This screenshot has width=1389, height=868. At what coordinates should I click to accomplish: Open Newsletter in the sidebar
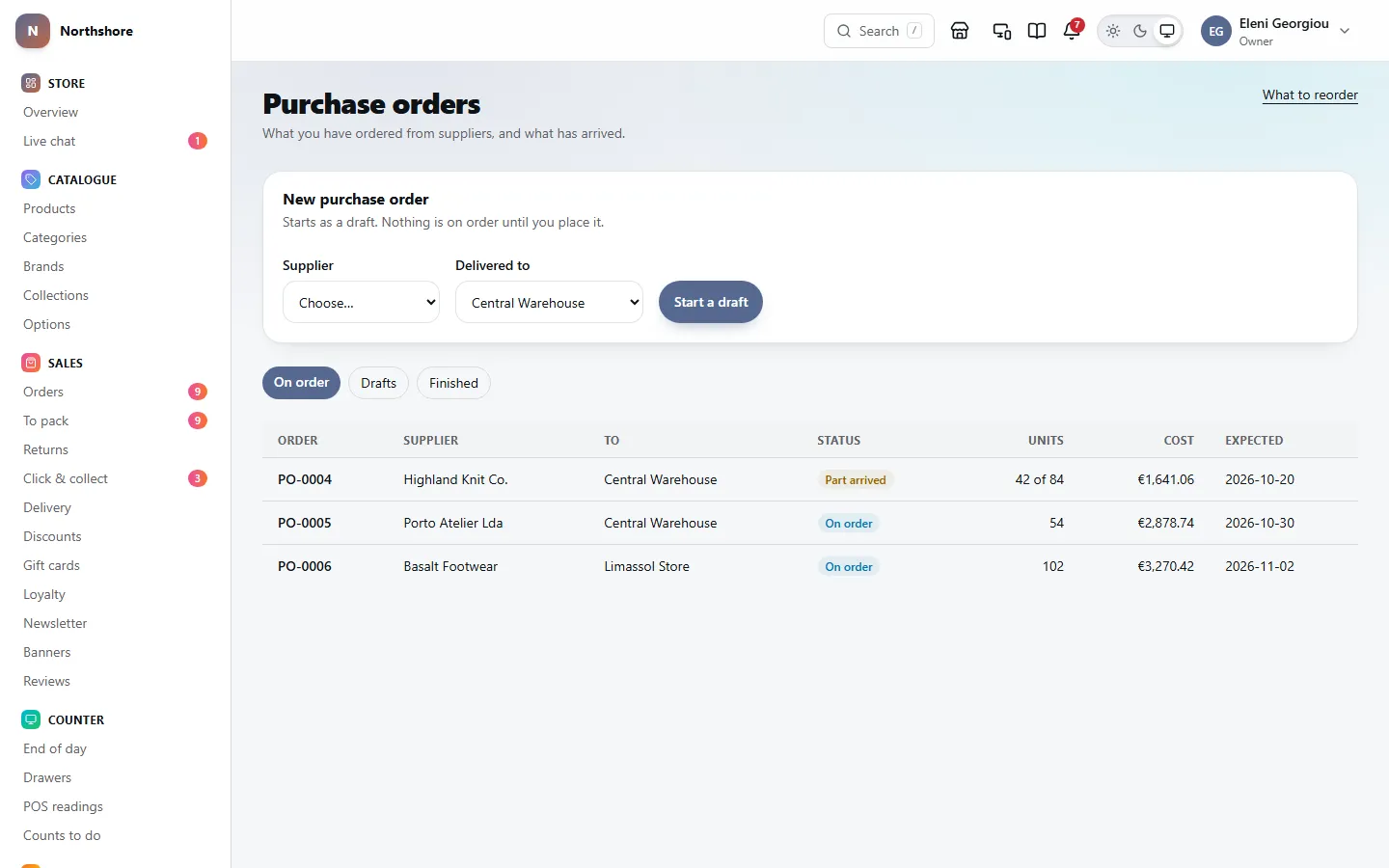click(55, 623)
